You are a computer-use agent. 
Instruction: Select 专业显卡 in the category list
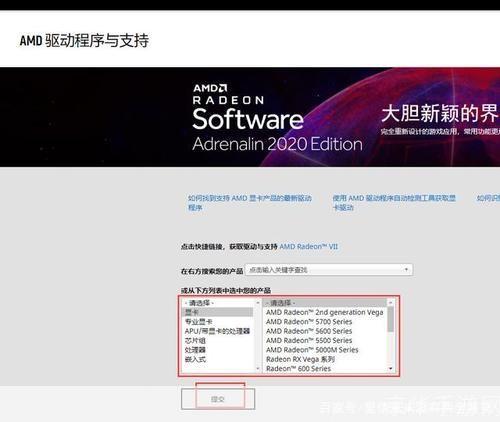pyautogui.click(x=217, y=322)
